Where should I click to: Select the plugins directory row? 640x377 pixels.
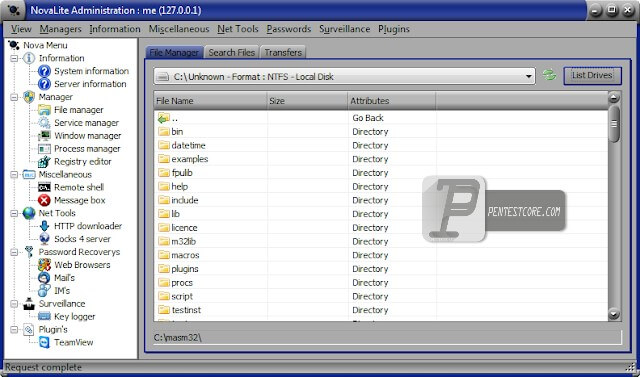380,269
